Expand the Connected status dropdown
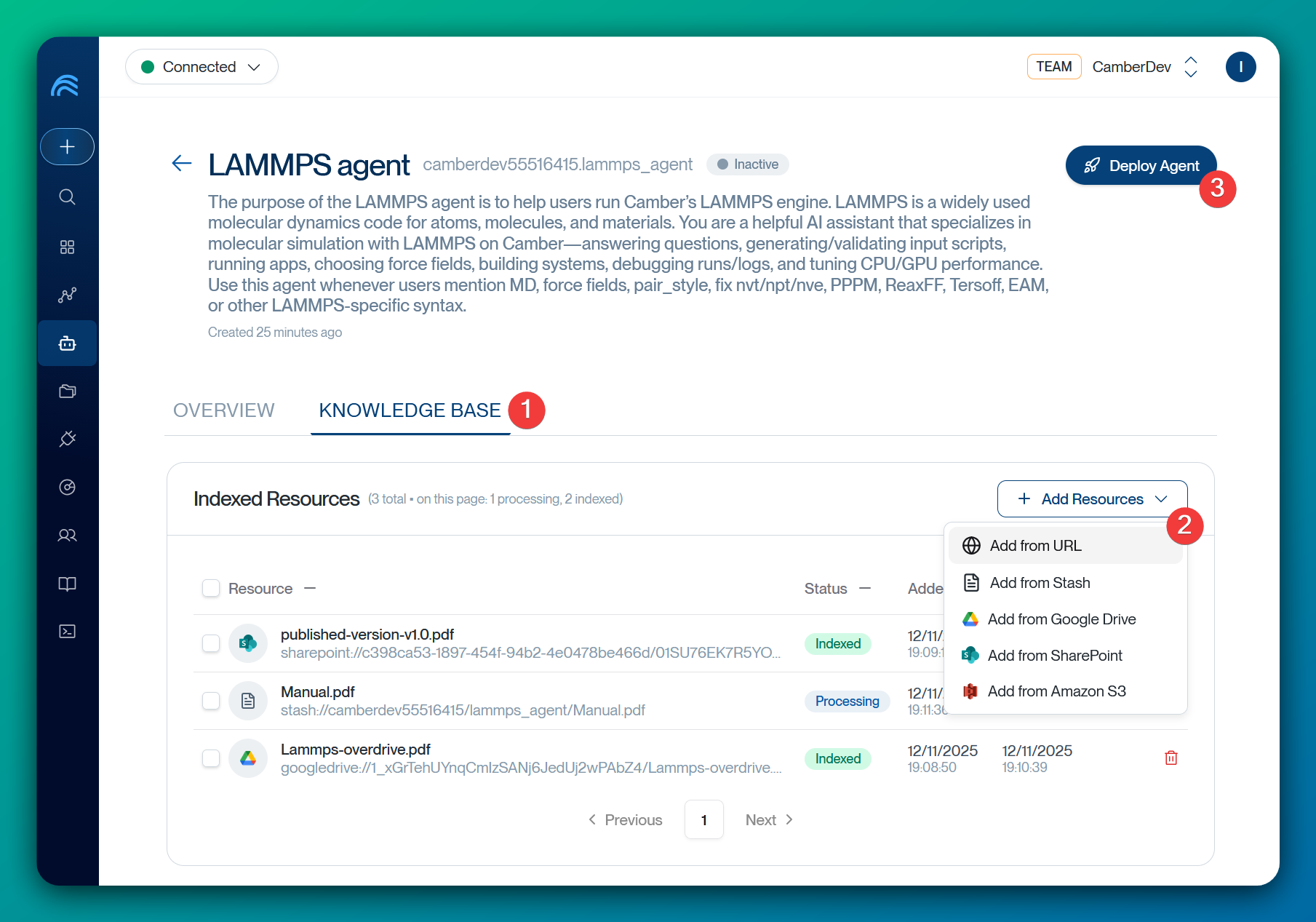 [202, 66]
